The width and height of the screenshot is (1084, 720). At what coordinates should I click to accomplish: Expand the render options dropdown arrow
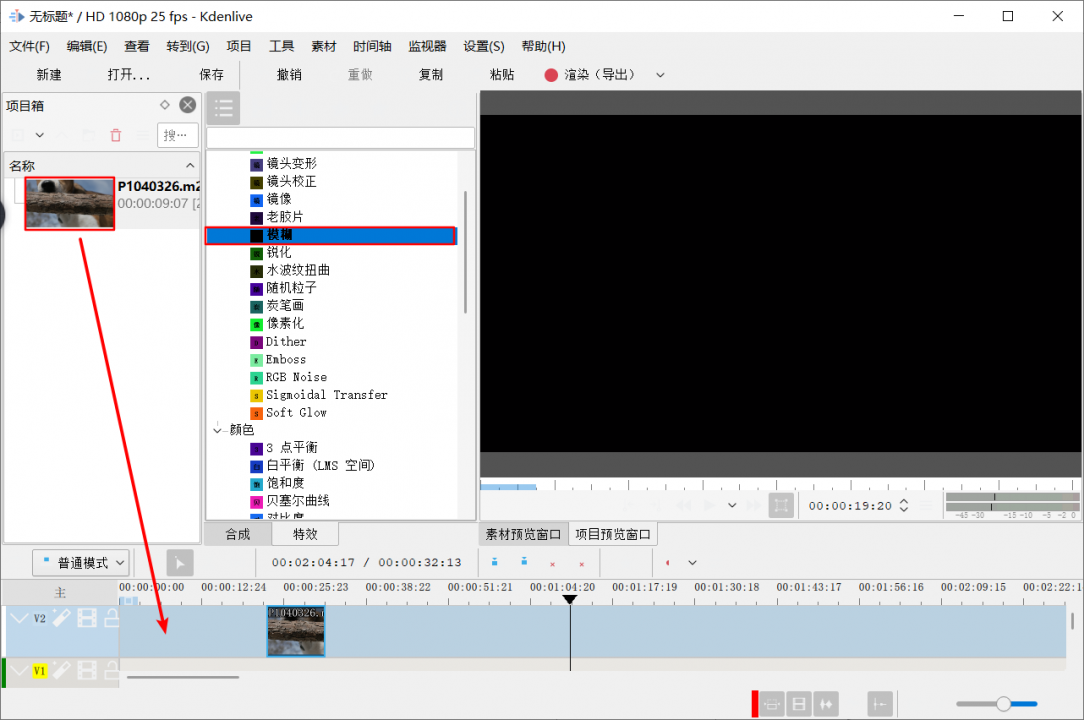coord(660,75)
